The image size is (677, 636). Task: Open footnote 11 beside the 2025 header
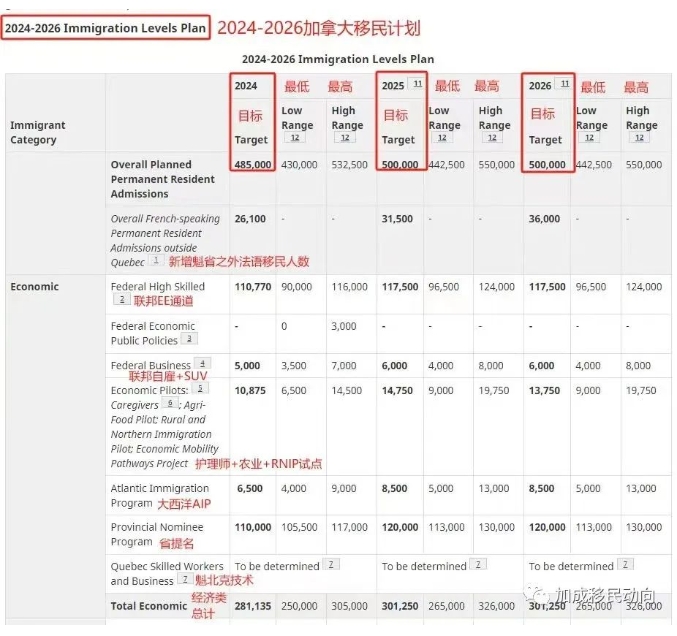417,84
